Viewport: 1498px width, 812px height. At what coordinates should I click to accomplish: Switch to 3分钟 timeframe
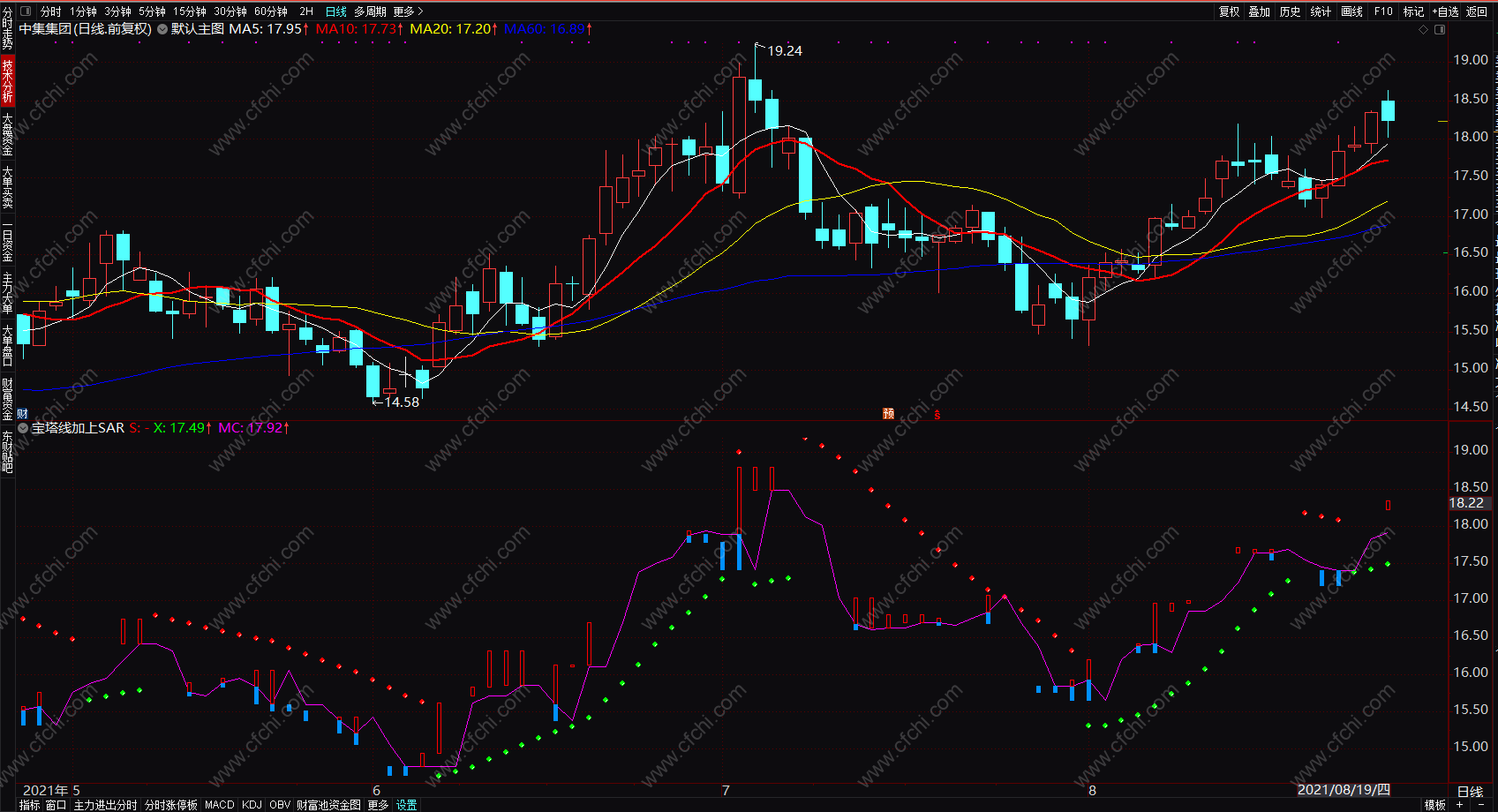pos(118,11)
